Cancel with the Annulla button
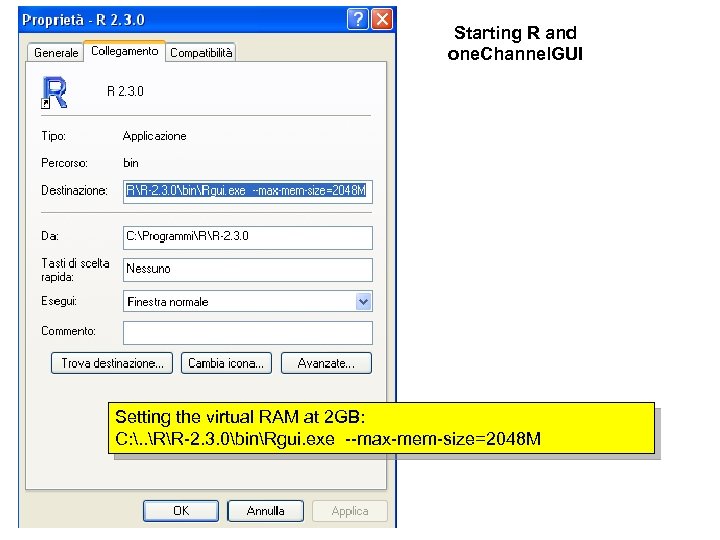Viewport: 720px width, 540px height. click(x=265, y=511)
